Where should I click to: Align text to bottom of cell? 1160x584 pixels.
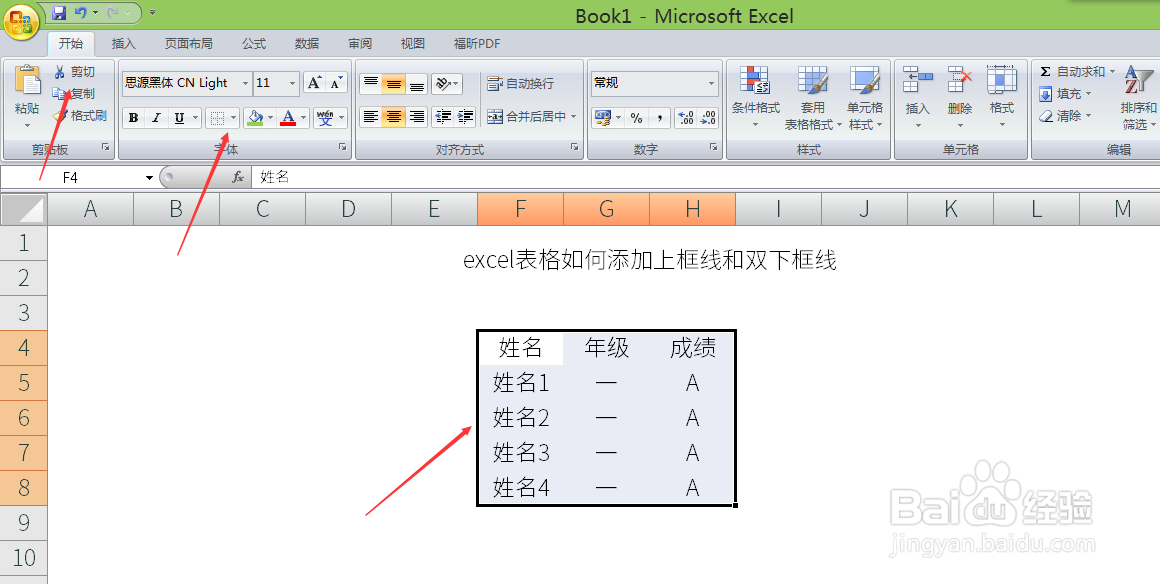coord(417,84)
